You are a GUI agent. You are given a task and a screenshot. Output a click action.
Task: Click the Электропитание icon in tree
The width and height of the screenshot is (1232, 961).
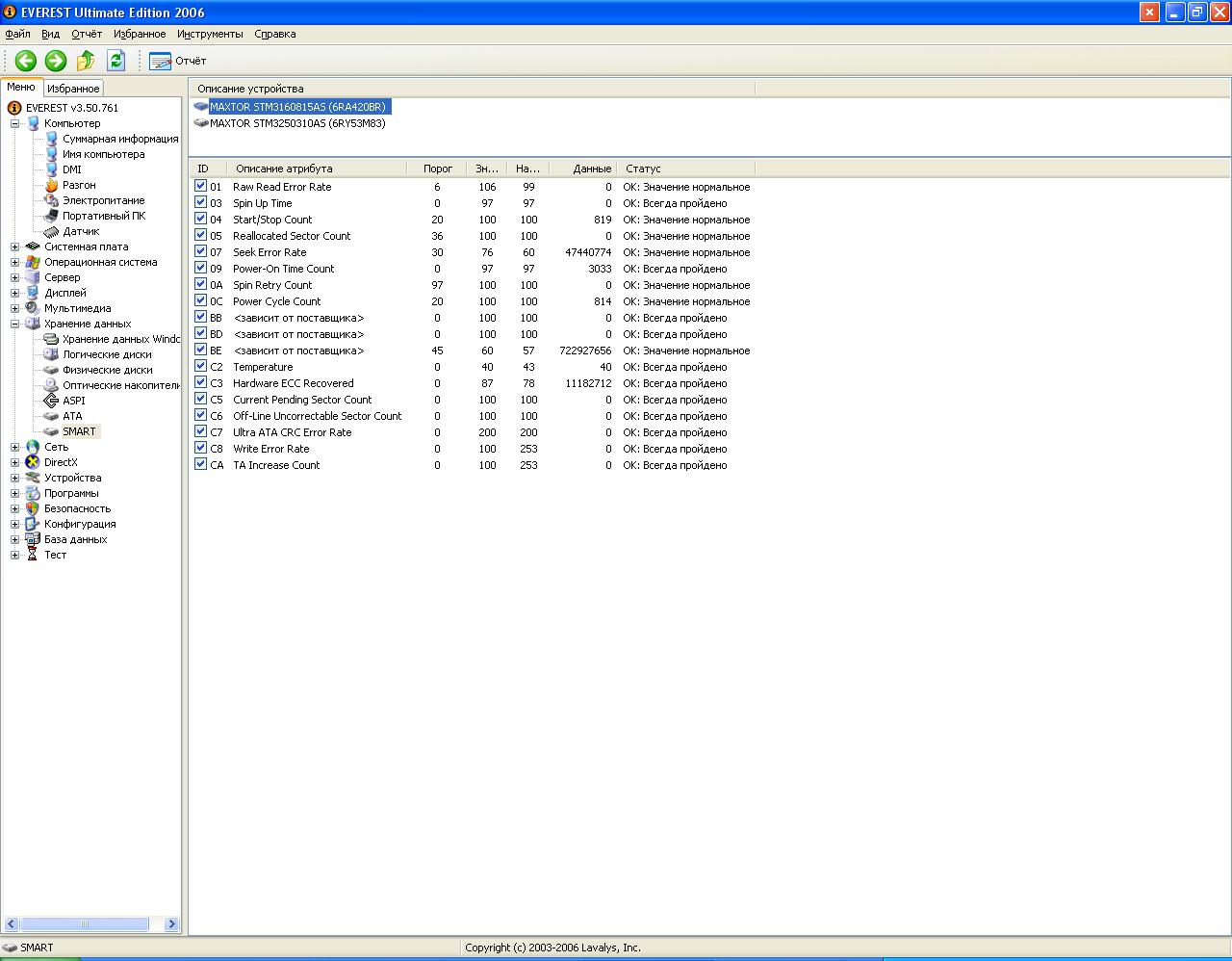point(52,200)
